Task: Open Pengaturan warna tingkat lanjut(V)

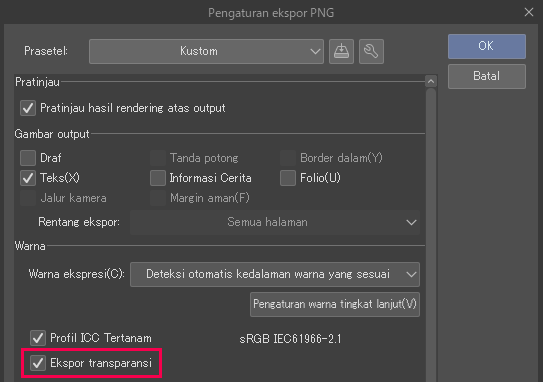Action: [x=335, y=304]
